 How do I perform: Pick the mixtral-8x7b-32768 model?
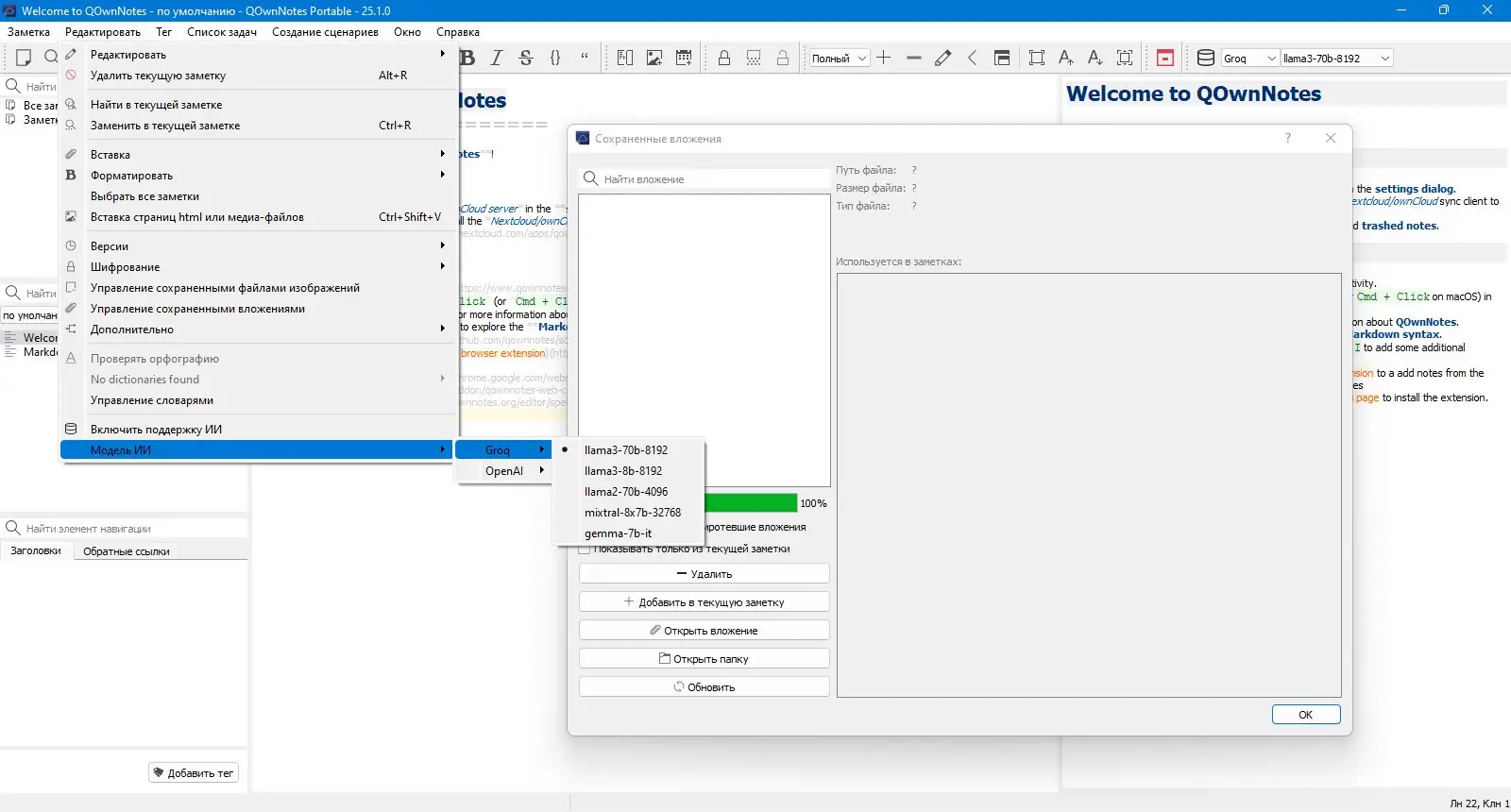[629, 512]
